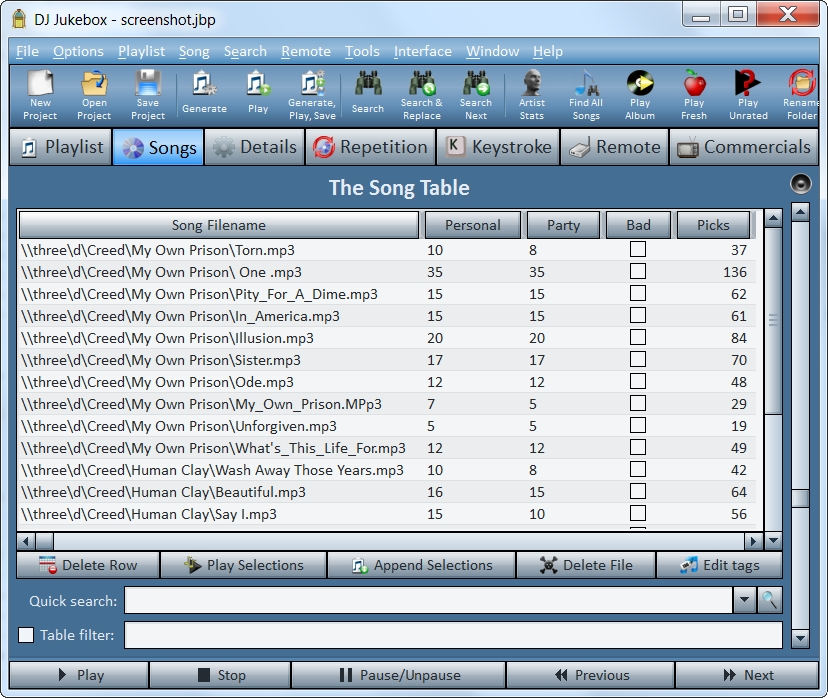828x698 pixels.
Task: Open the File menu
Action: click(27, 51)
